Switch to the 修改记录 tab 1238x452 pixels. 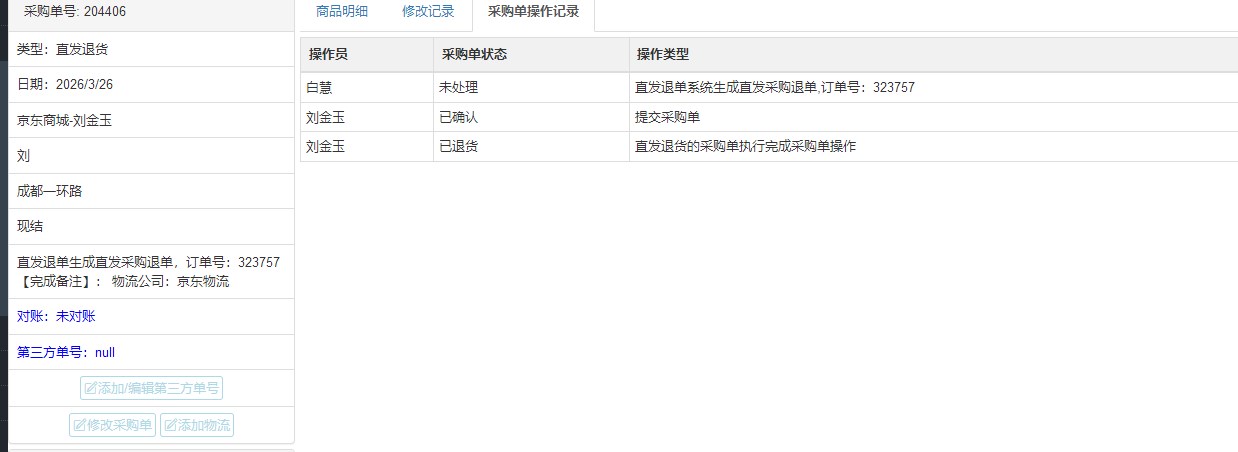point(428,12)
